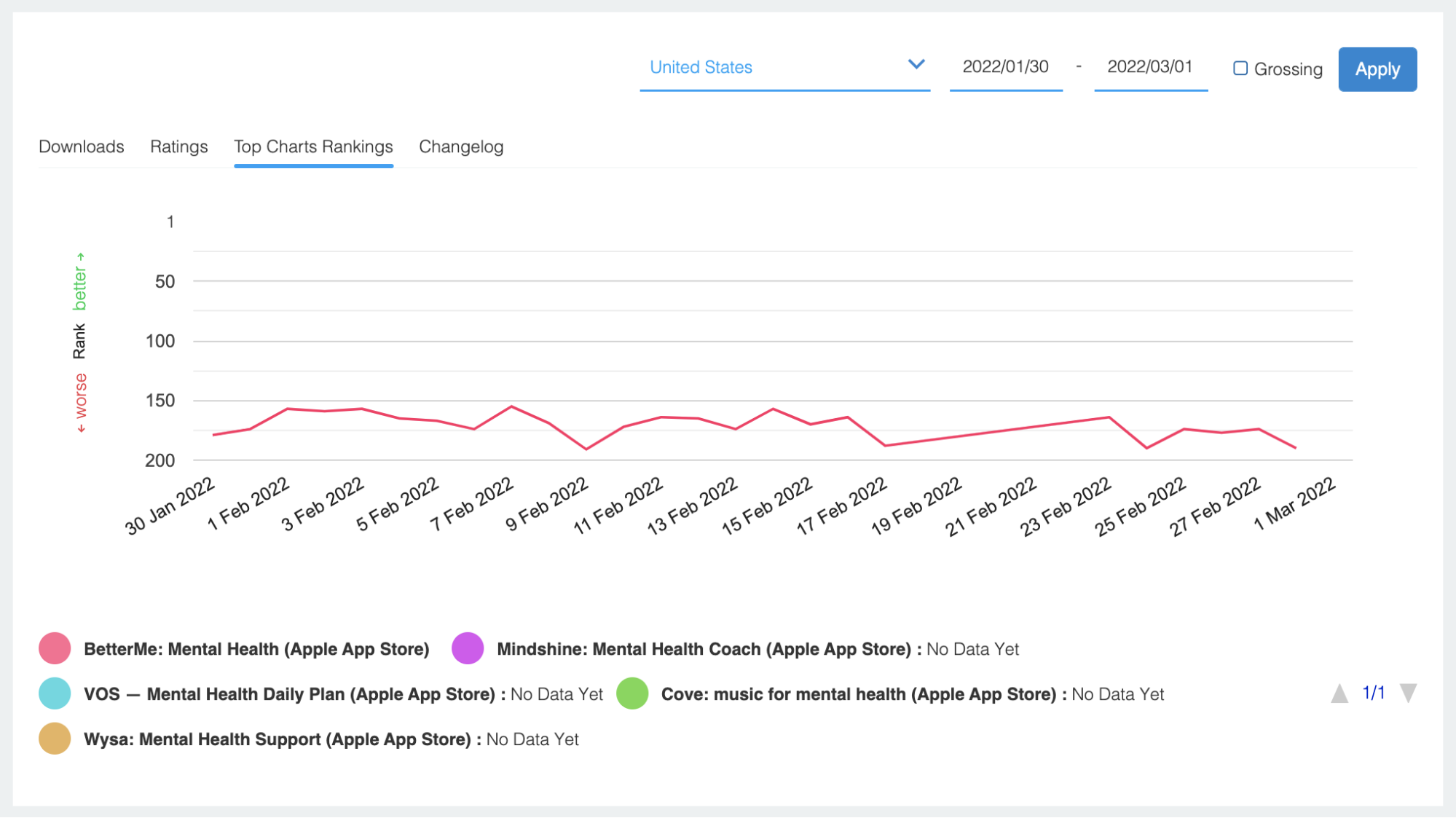Expand country dropdown chevron arrow
Image resolution: width=1456 pixels, height=818 pixels.
tap(916, 65)
